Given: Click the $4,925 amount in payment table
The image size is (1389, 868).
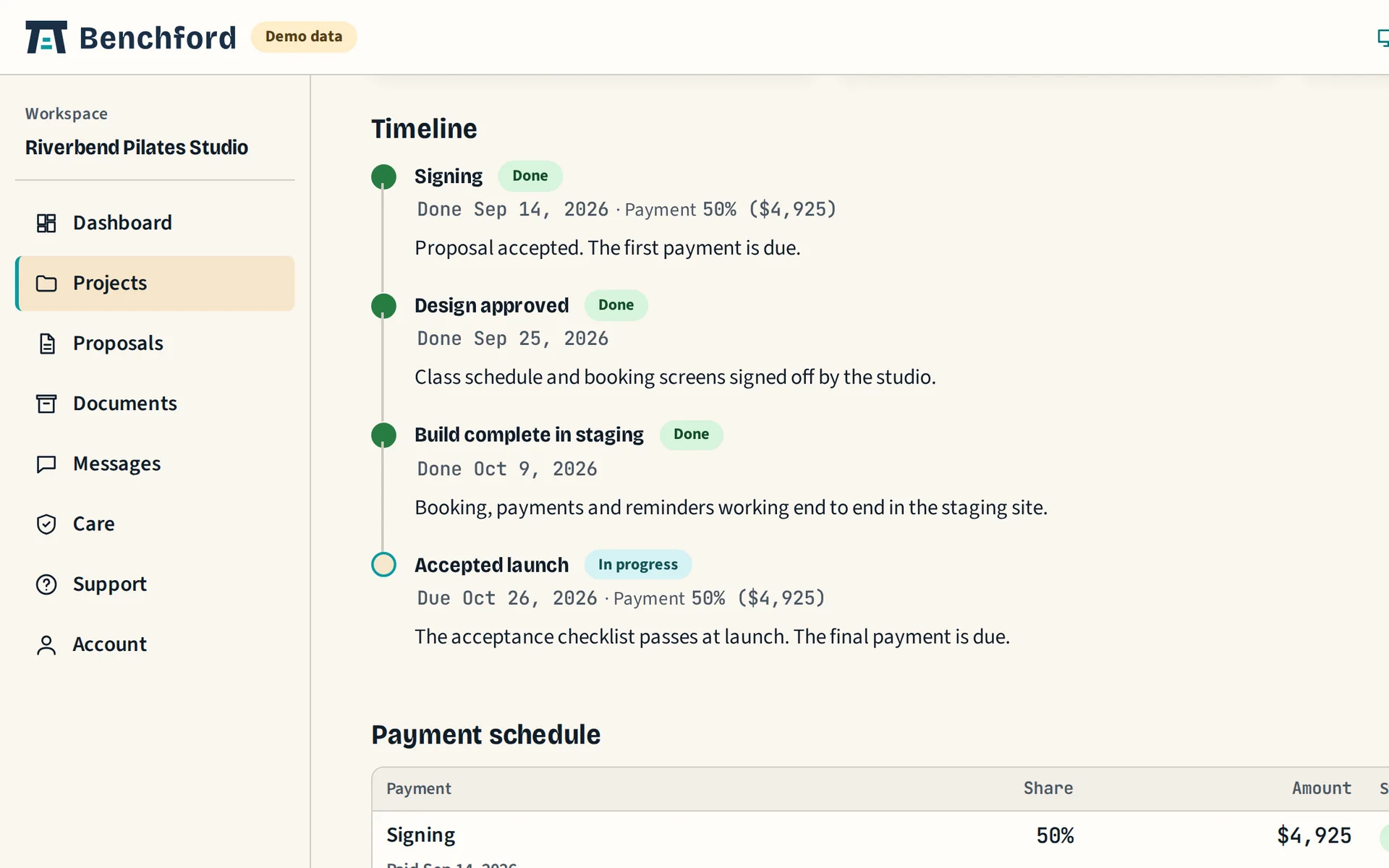Looking at the screenshot, I should pyautogui.click(x=1314, y=836).
